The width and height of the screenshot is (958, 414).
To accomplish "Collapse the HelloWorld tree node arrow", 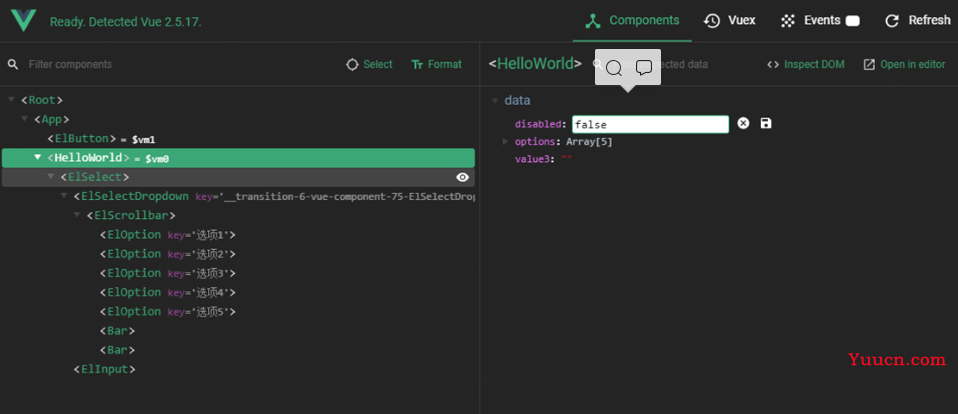I will 38,158.
